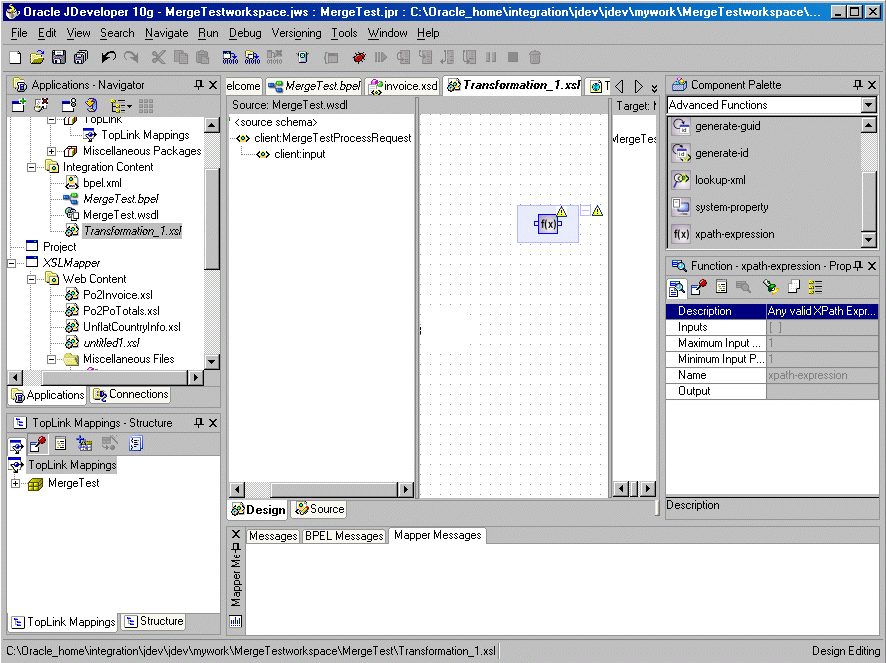Pick generate-guid from the Component Palette
Image resolution: width=886 pixels, height=663 pixels.
tap(727, 126)
